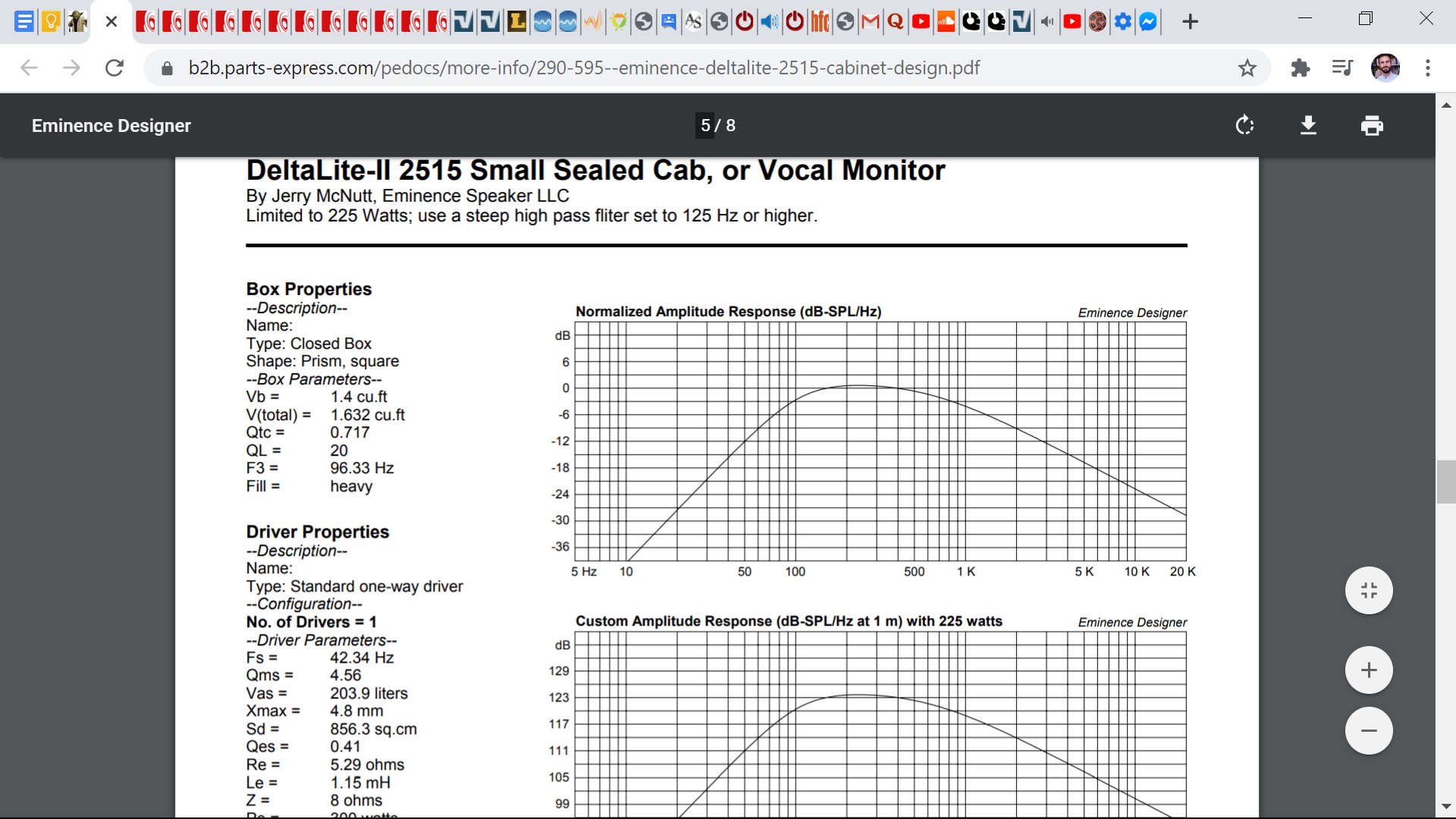Click 'No. of Drivers = 1' line
This screenshot has width=1456, height=819.
(311, 622)
